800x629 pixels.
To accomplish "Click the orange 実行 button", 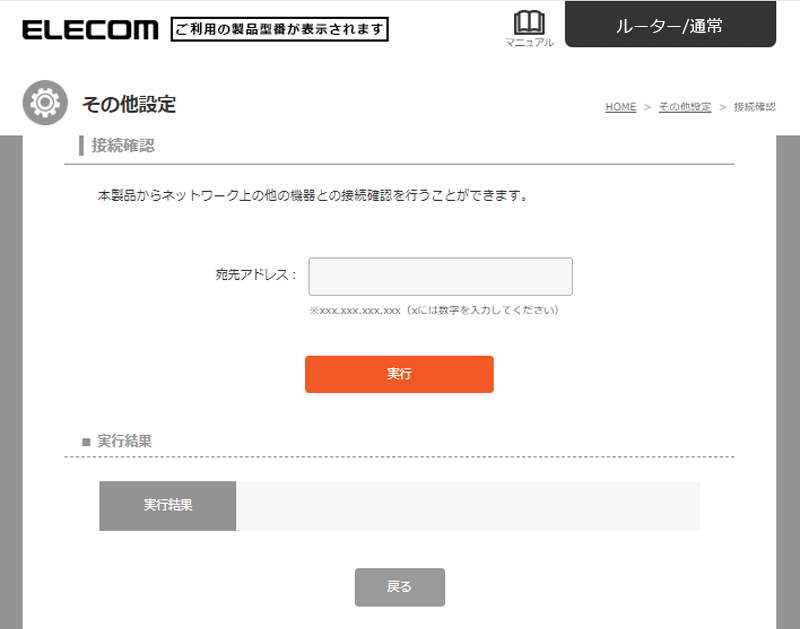I will pyautogui.click(x=399, y=374).
